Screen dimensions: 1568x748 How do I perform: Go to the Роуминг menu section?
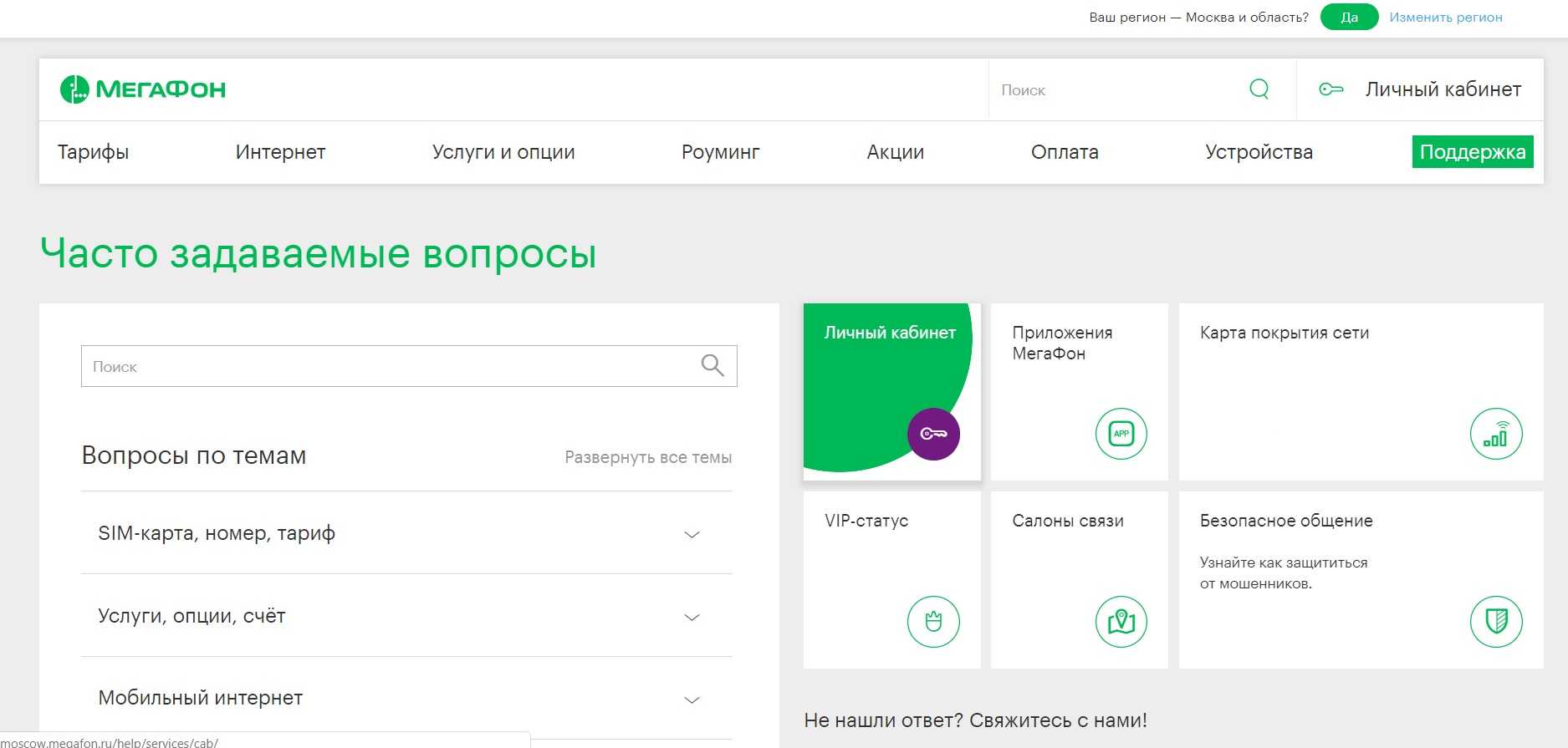coord(720,152)
